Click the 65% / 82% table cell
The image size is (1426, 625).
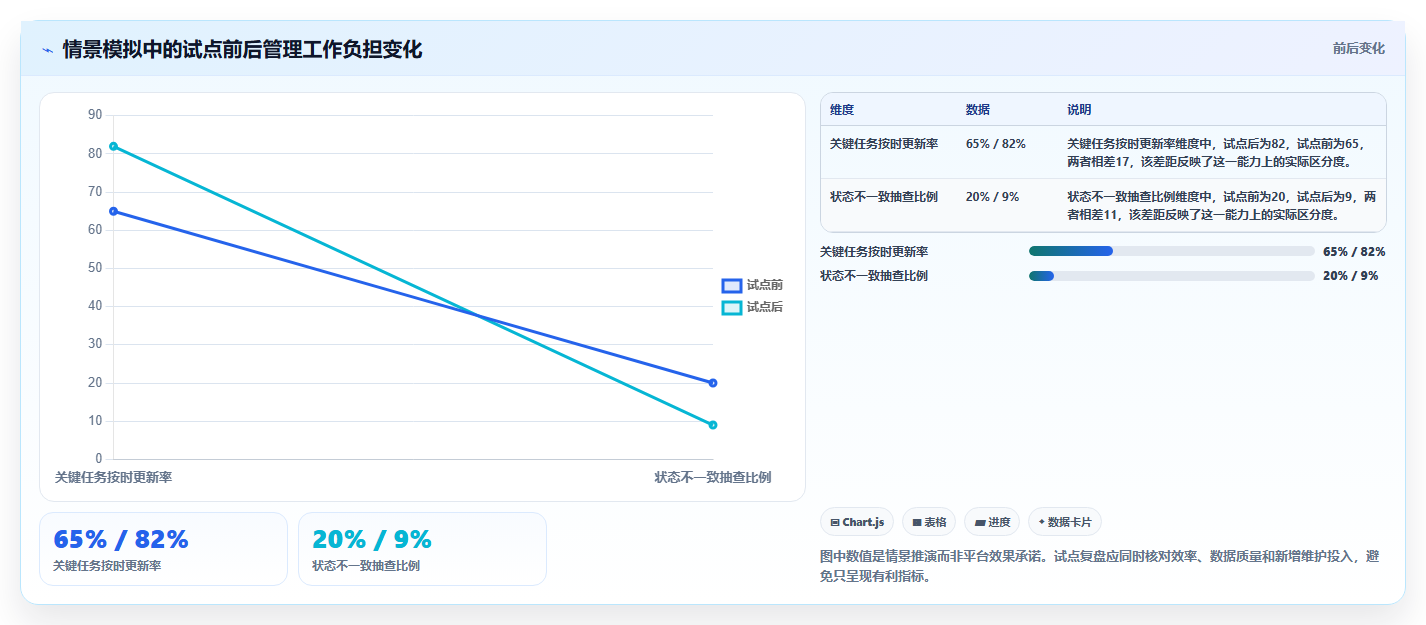996,144
